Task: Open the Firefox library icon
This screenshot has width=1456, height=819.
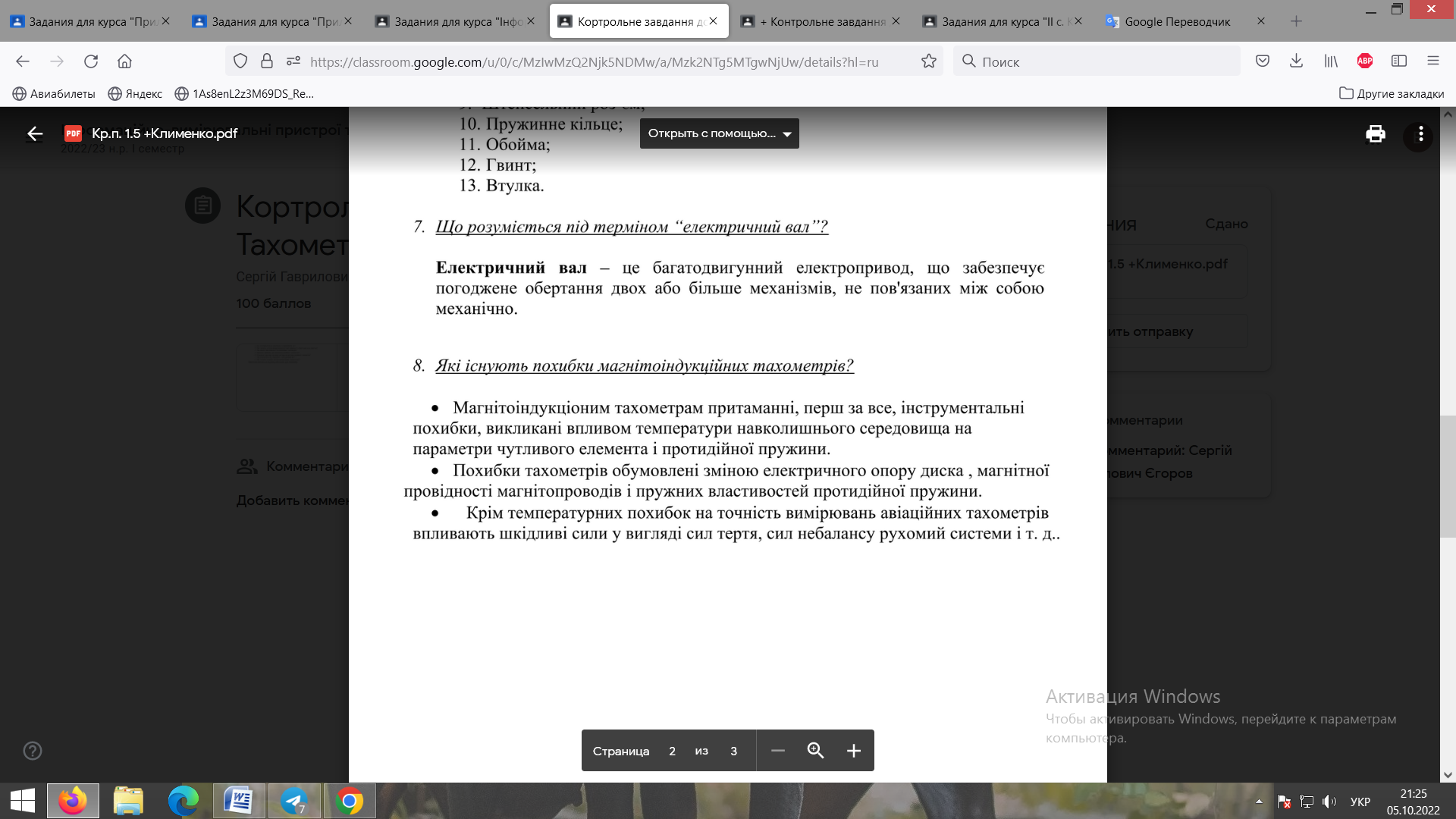Action: tap(1330, 61)
